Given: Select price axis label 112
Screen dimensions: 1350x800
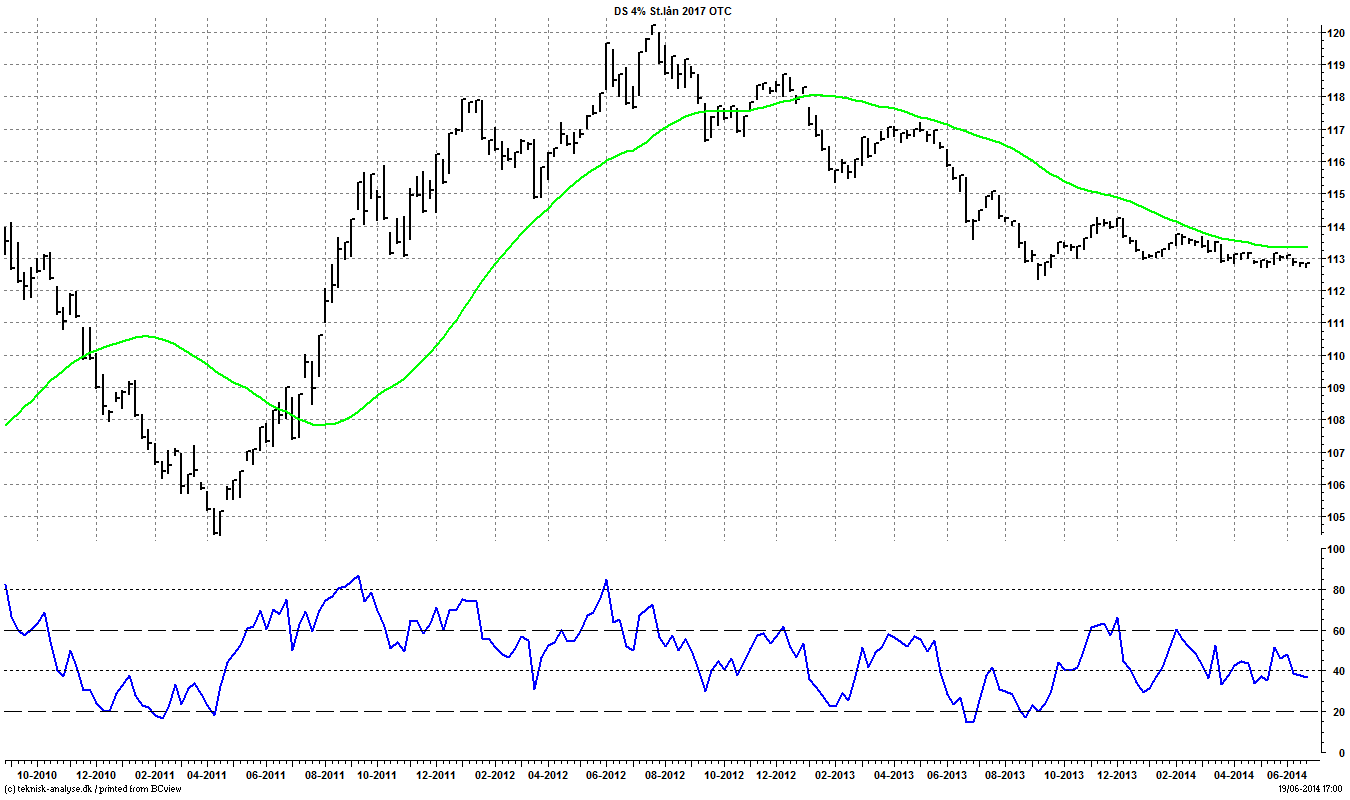Looking at the screenshot, I should (1334, 291).
